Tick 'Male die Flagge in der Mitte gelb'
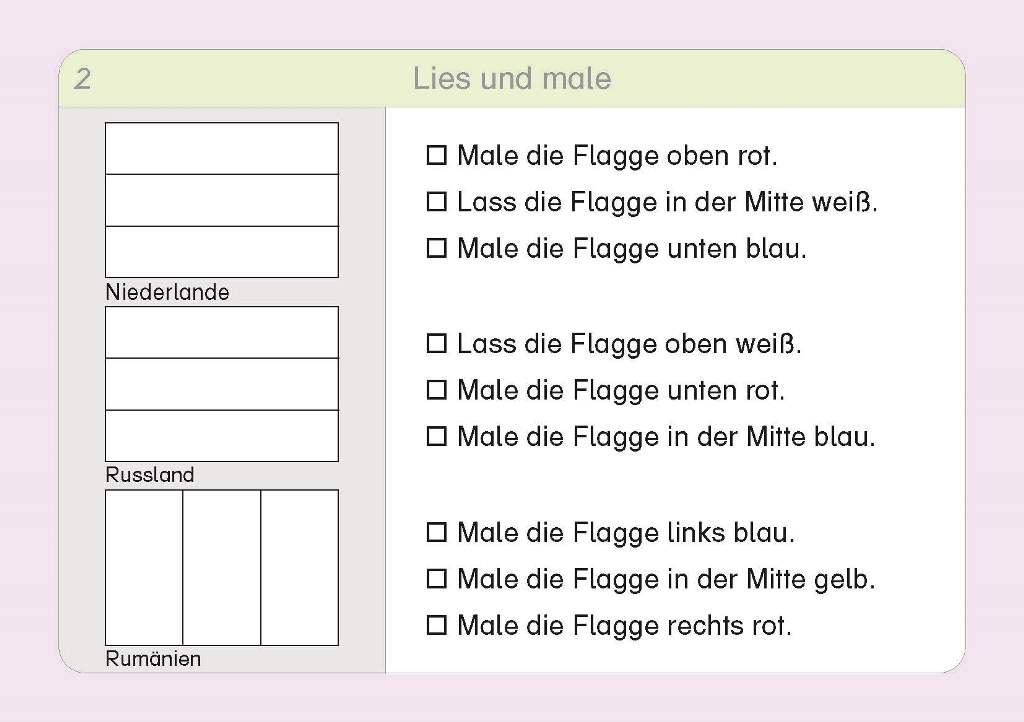The width and height of the screenshot is (1024, 722). 436,579
